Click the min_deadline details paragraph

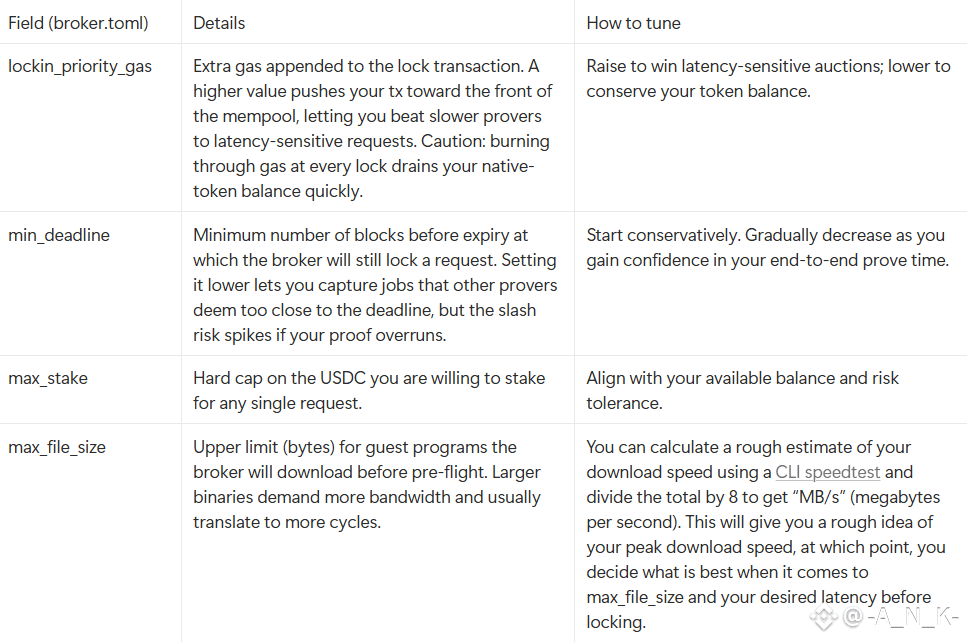click(375, 285)
